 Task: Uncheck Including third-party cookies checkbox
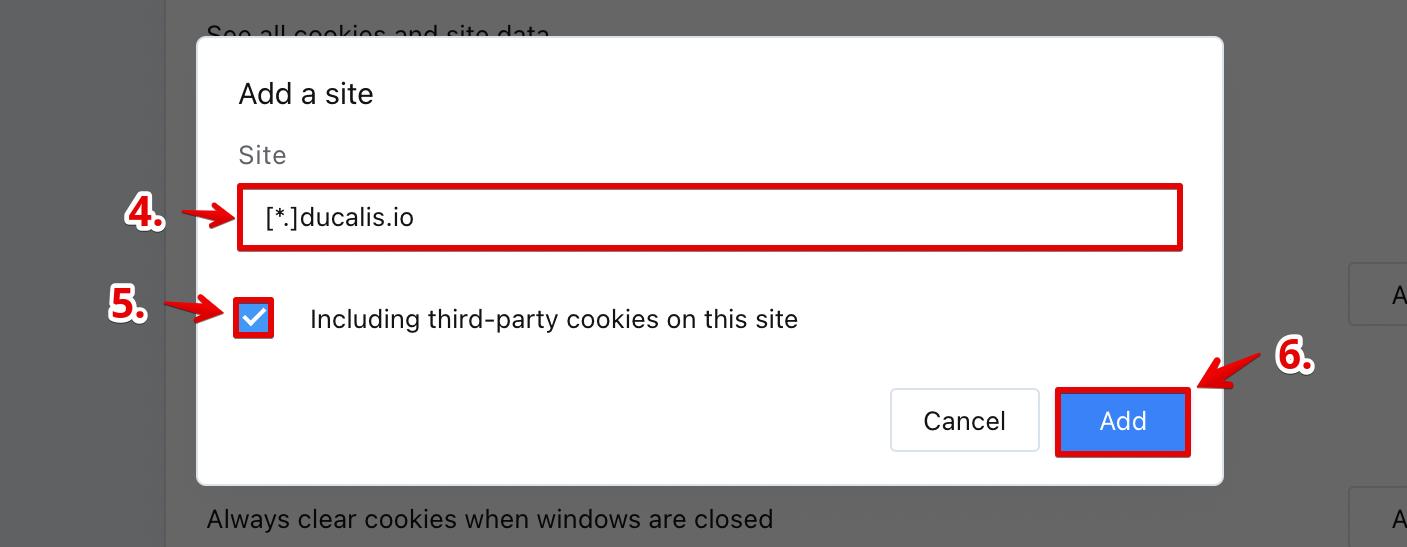coord(254,319)
